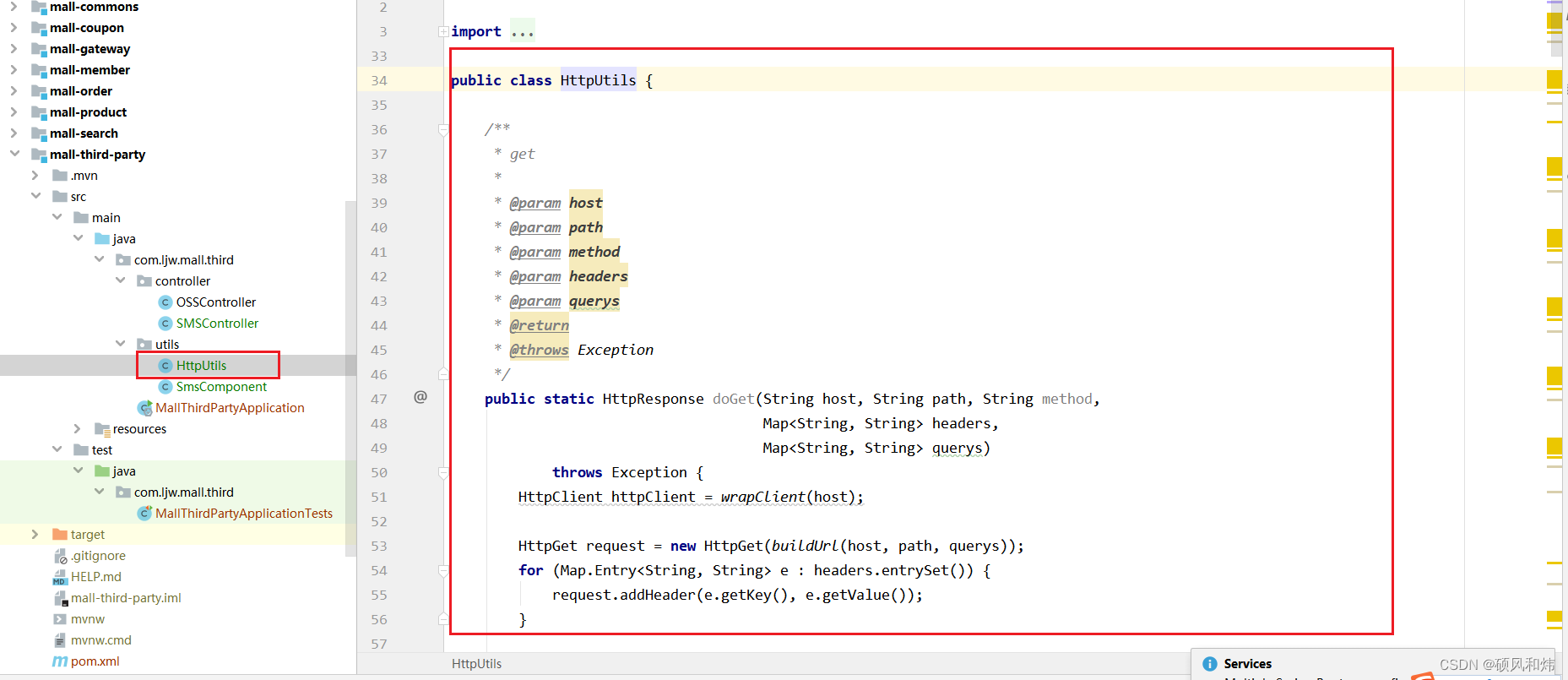Open SmsComponent in the project tree

pos(221,387)
